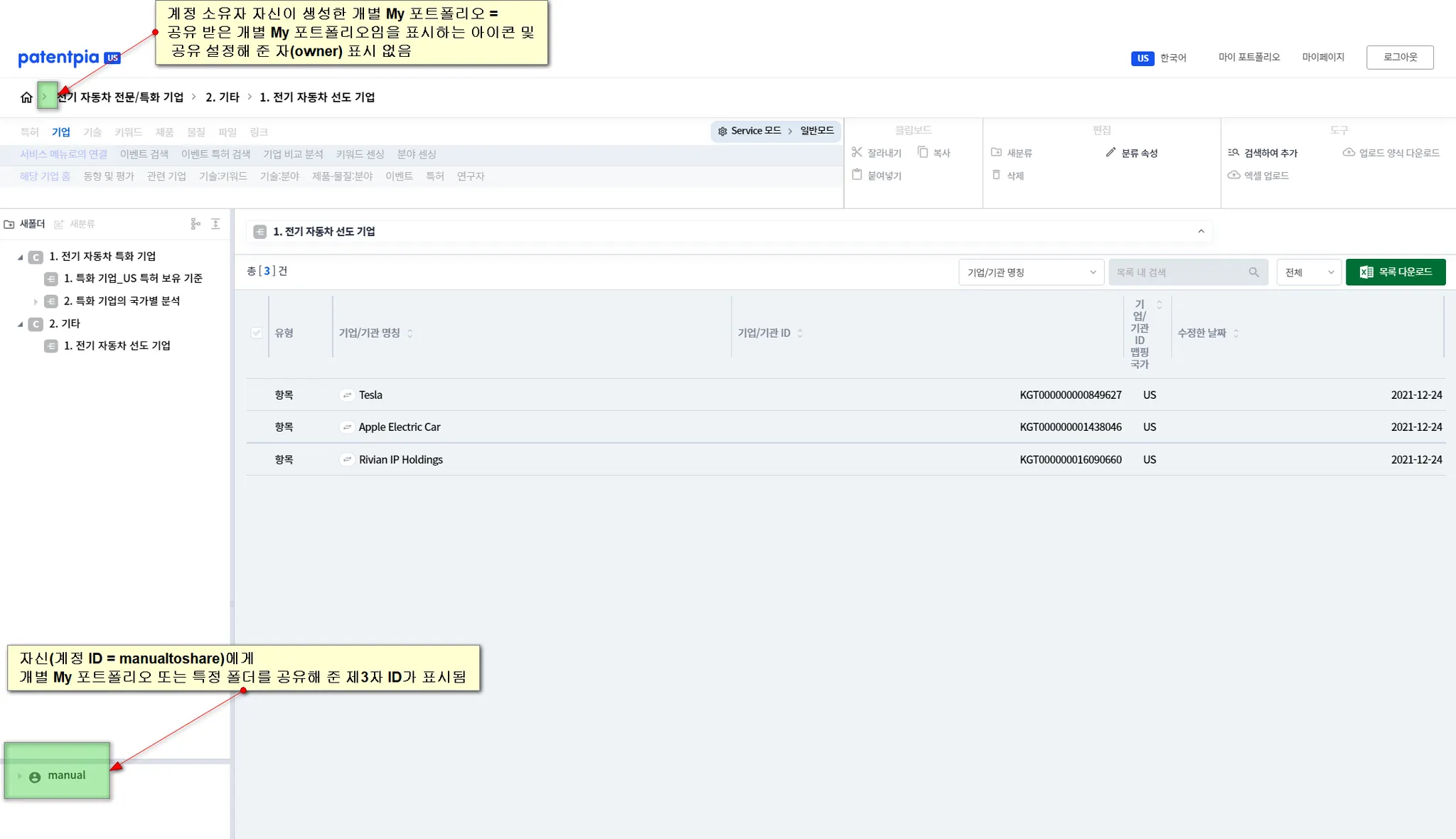The height and width of the screenshot is (839, 1456).
Task: Click the 삭제 trash icon
Action: [996, 175]
